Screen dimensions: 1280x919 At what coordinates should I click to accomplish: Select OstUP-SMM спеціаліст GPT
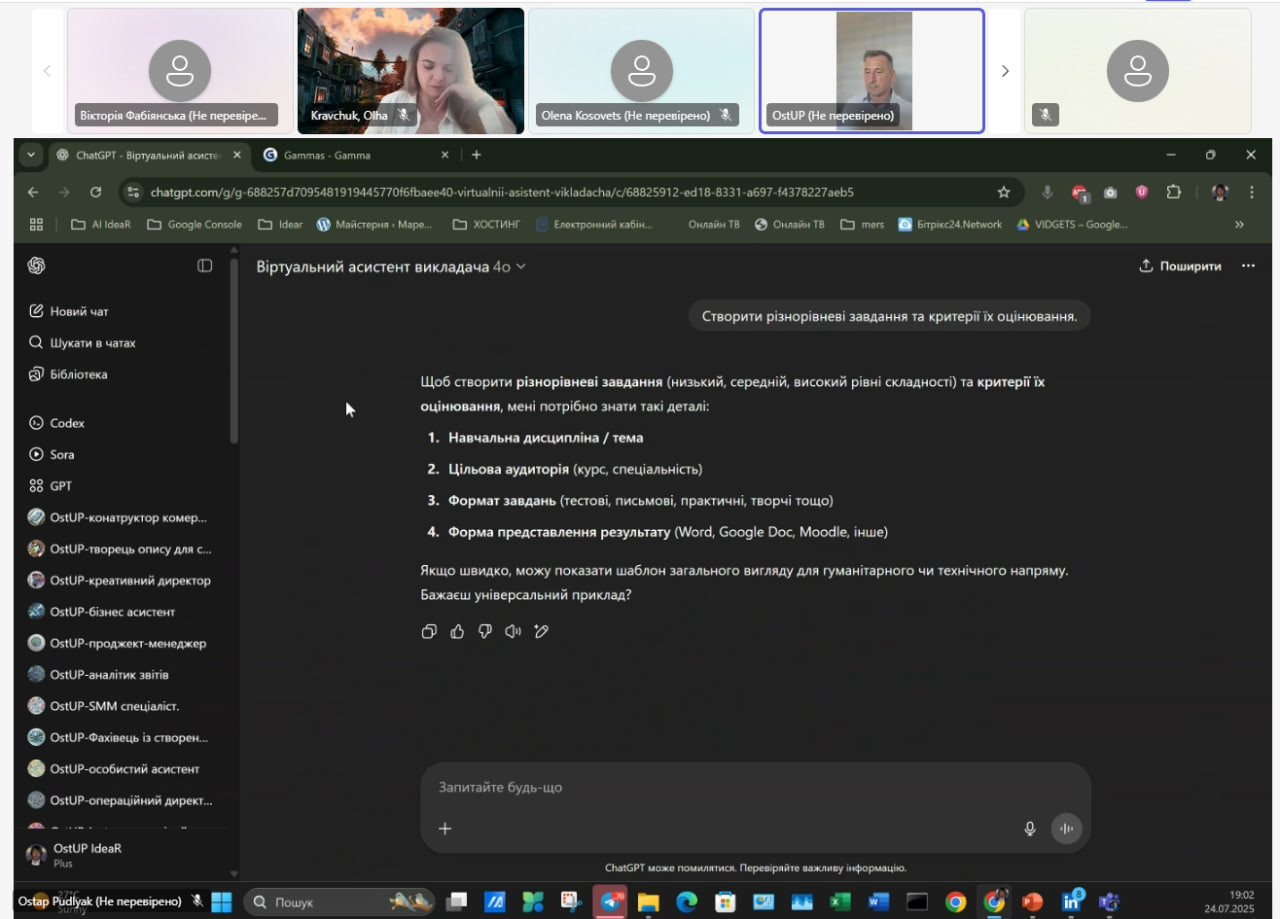(x=104, y=706)
